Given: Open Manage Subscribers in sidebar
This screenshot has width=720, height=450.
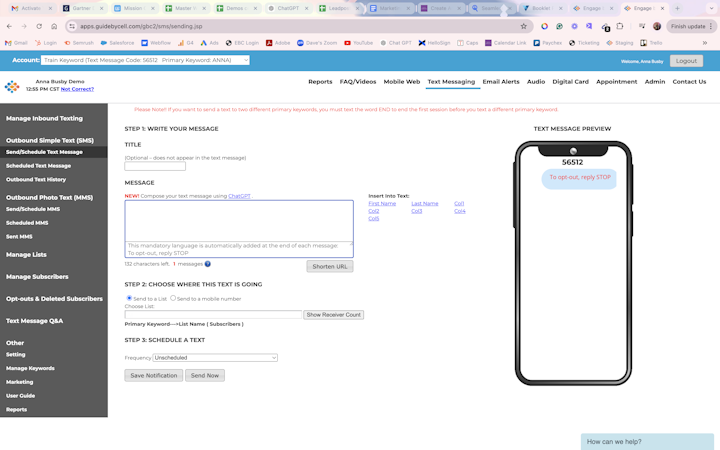Looking at the screenshot, I should click(37, 277).
